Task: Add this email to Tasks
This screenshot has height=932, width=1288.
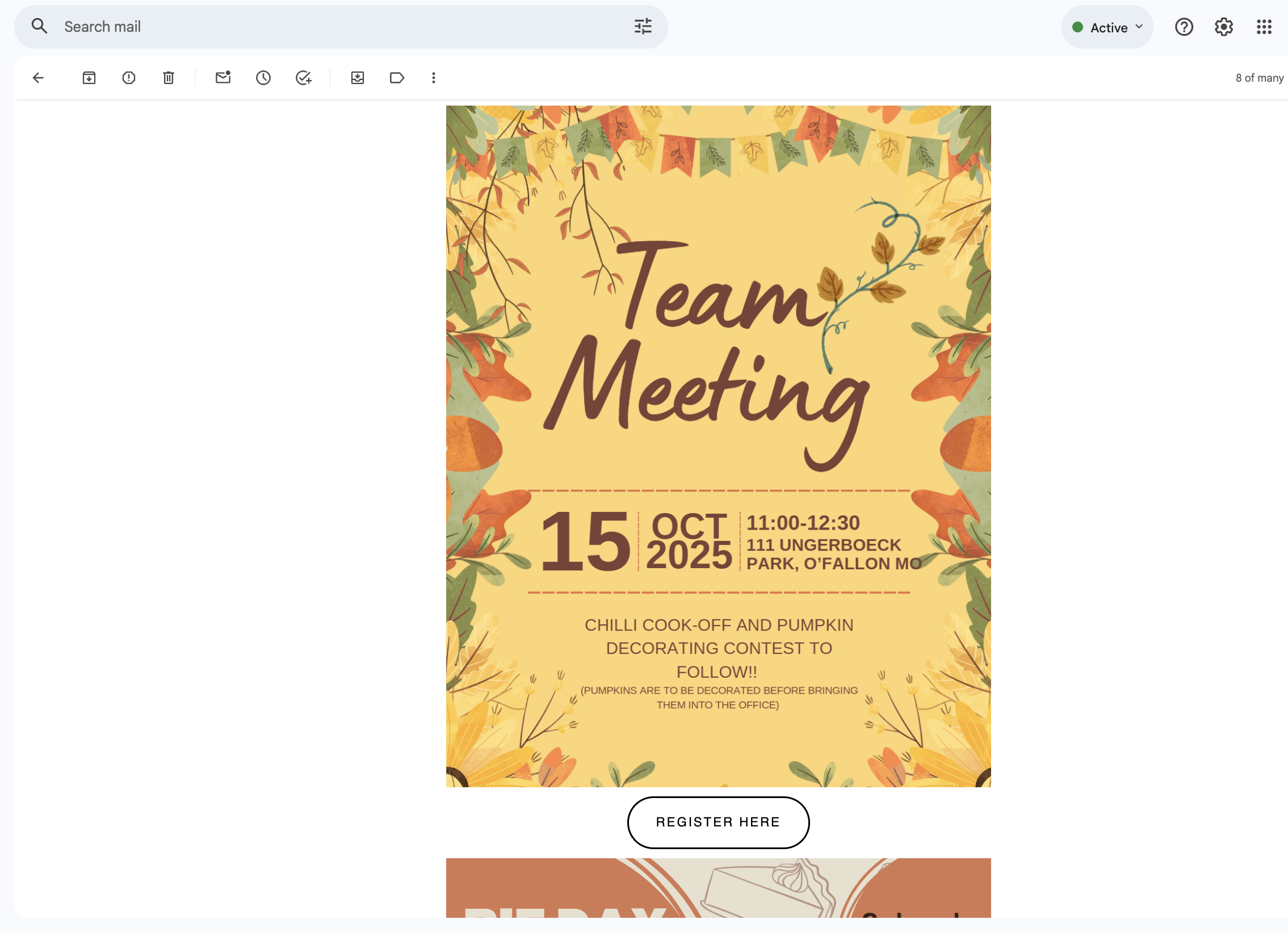Action: click(x=304, y=78)
